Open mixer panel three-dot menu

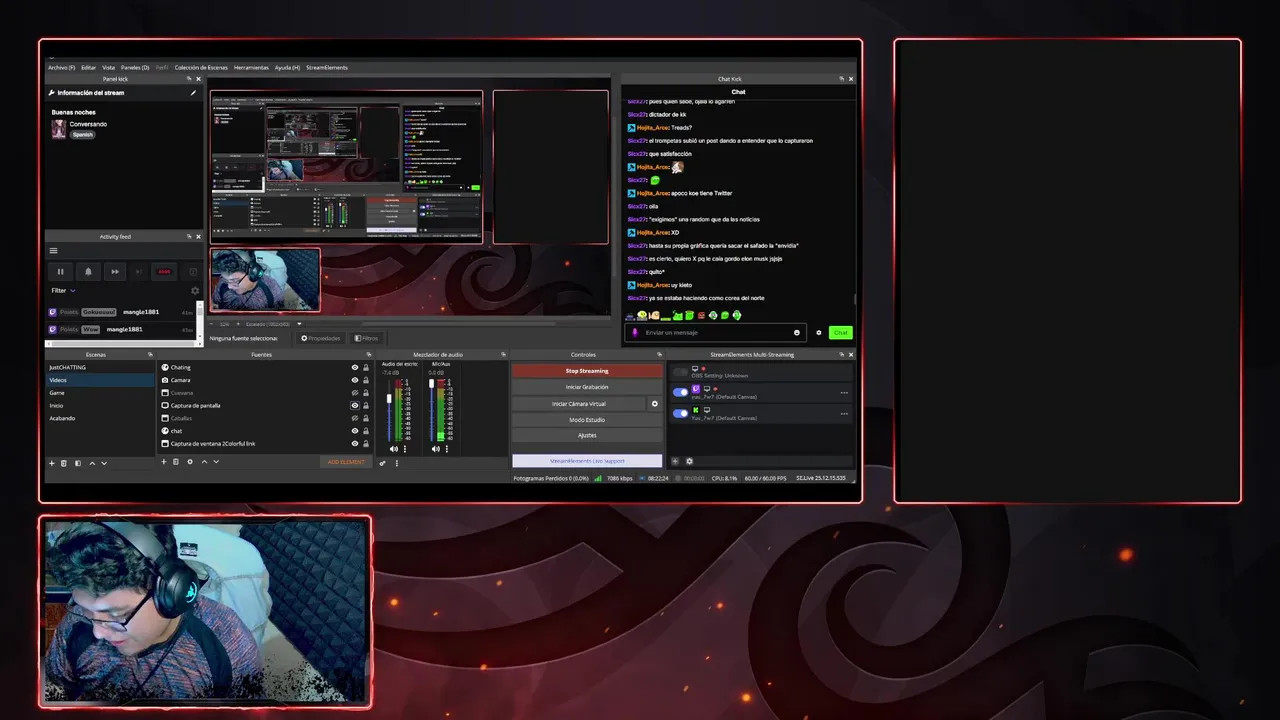(x=397, y=463)
